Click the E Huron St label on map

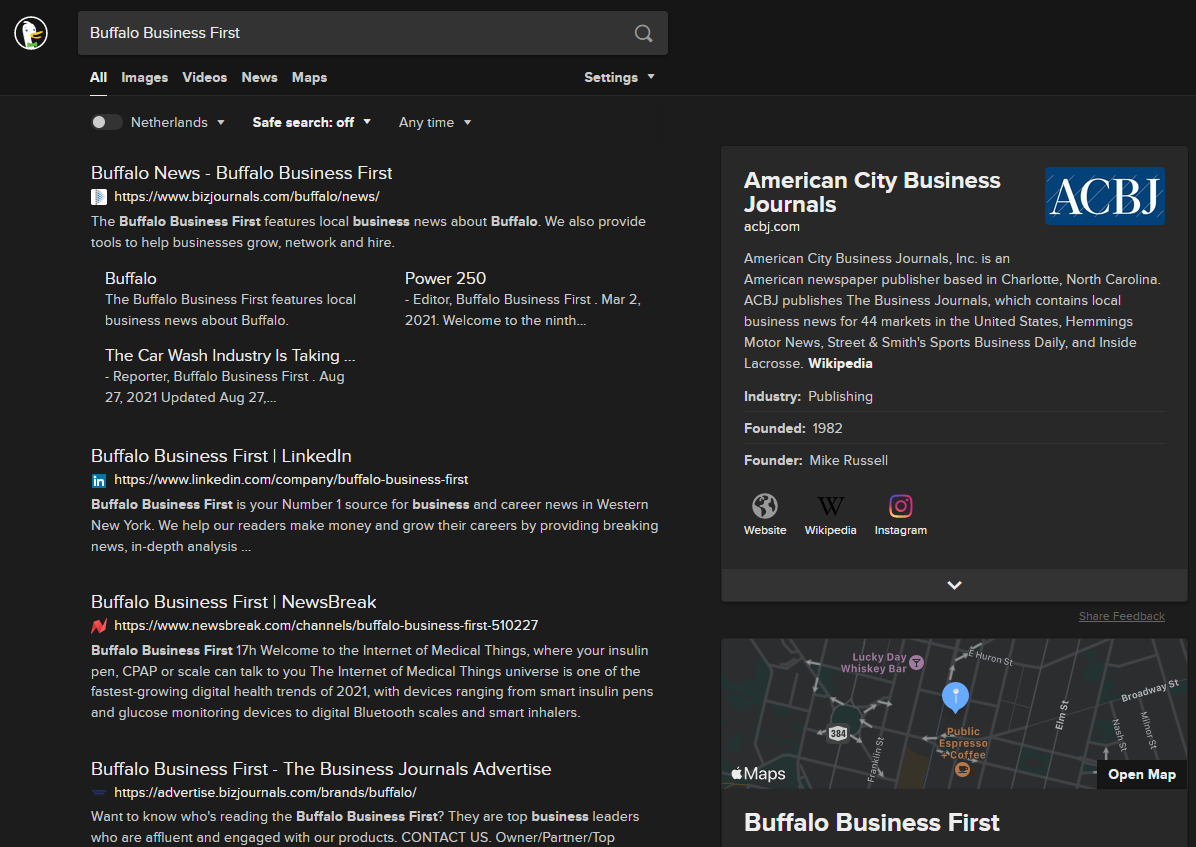click(x=990, y=657)
